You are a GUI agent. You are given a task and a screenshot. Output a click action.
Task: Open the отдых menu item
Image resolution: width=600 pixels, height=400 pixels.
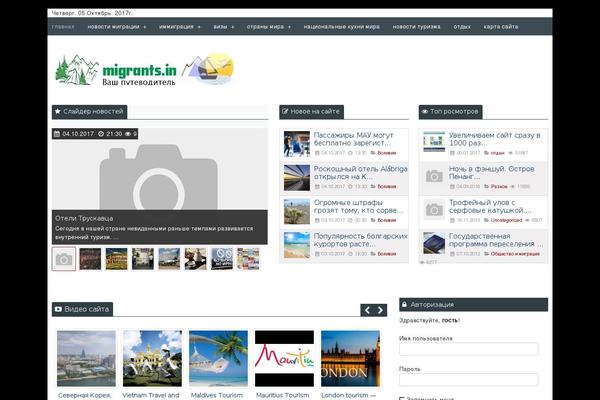click(462, 27)
